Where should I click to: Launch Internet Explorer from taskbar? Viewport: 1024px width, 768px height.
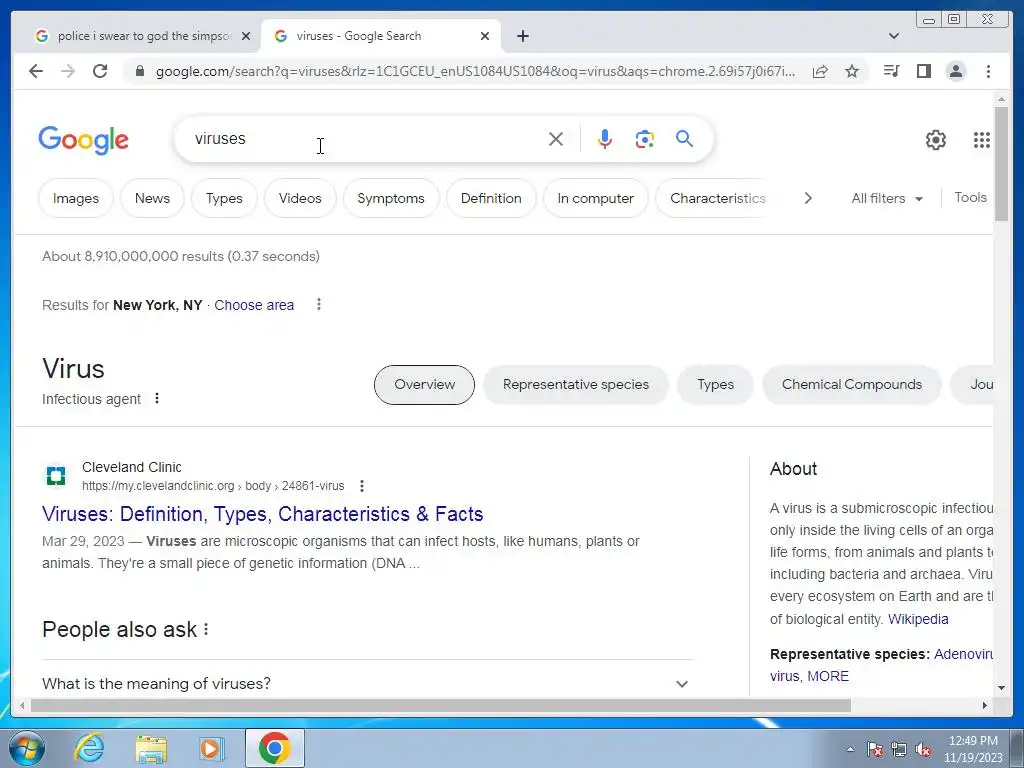[89, 748]
